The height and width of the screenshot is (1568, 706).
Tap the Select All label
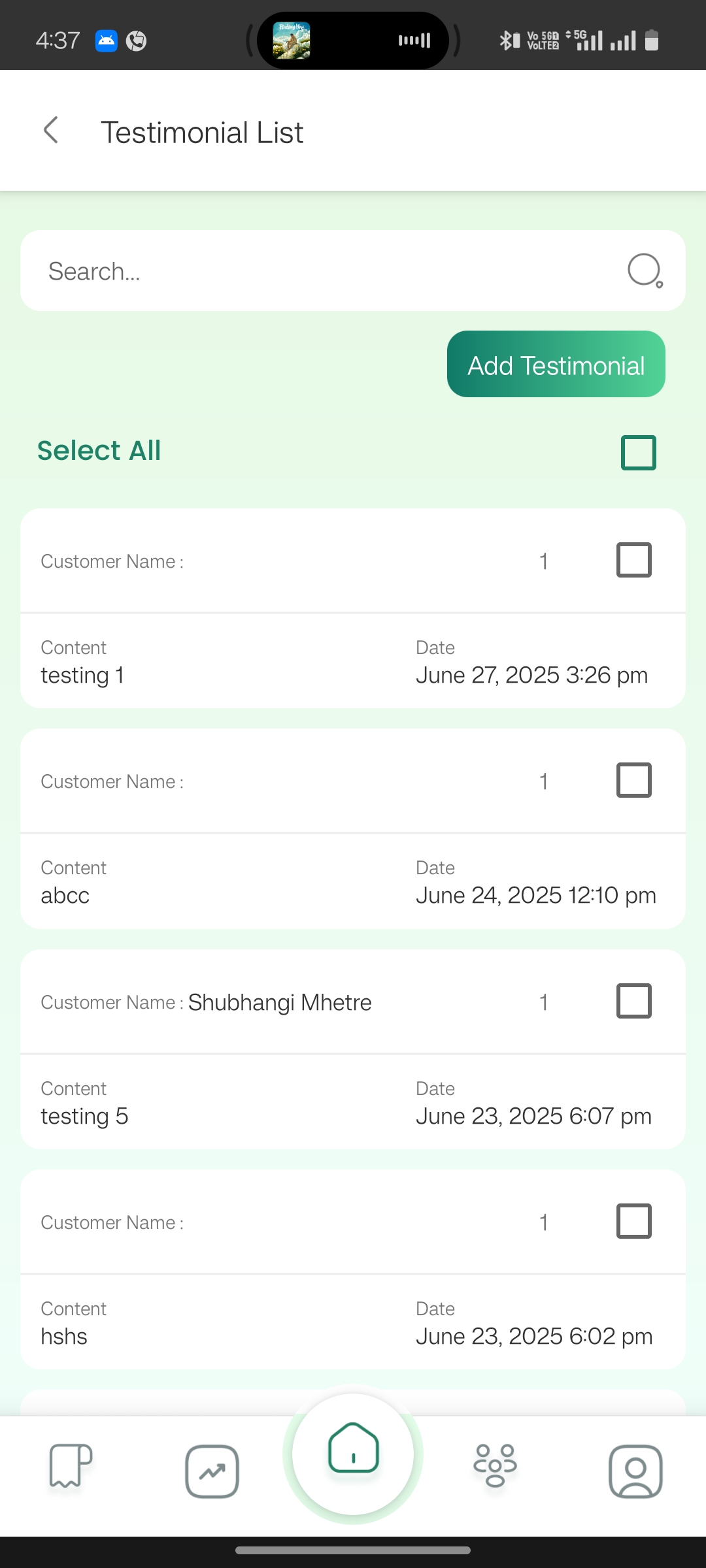[99, 451]
